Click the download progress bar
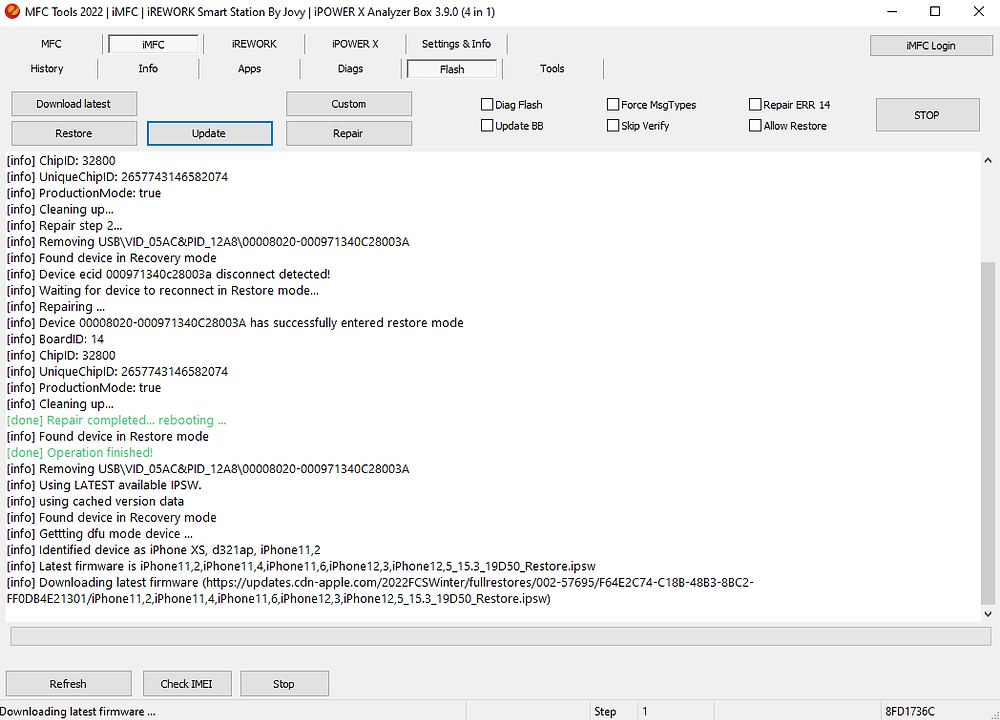This screenshot has width=1000, height=720. tap(501, 636)
